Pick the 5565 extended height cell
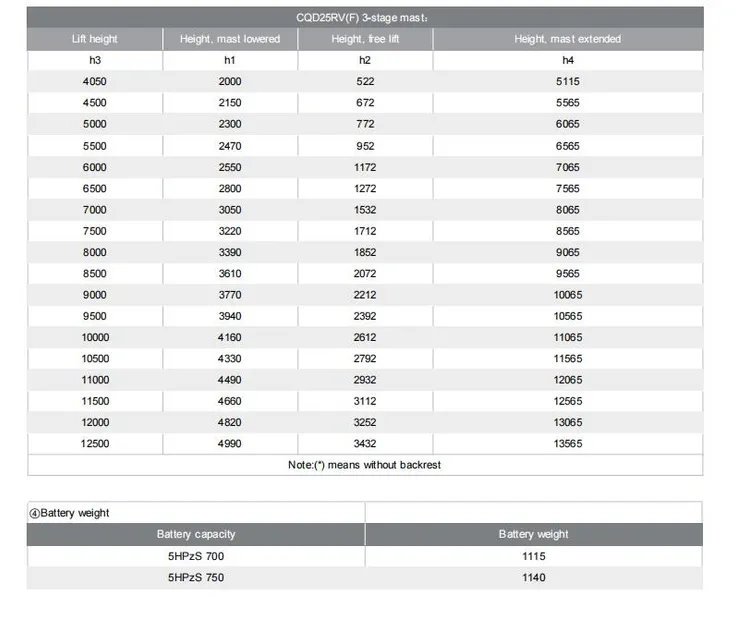 tap(567, 103)
